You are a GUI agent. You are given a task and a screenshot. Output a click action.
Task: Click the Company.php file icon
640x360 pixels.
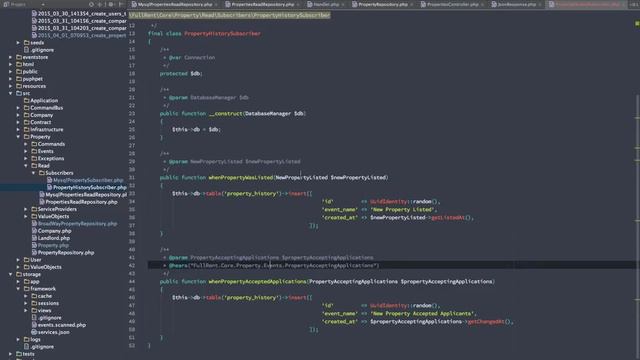click(34, 231)
